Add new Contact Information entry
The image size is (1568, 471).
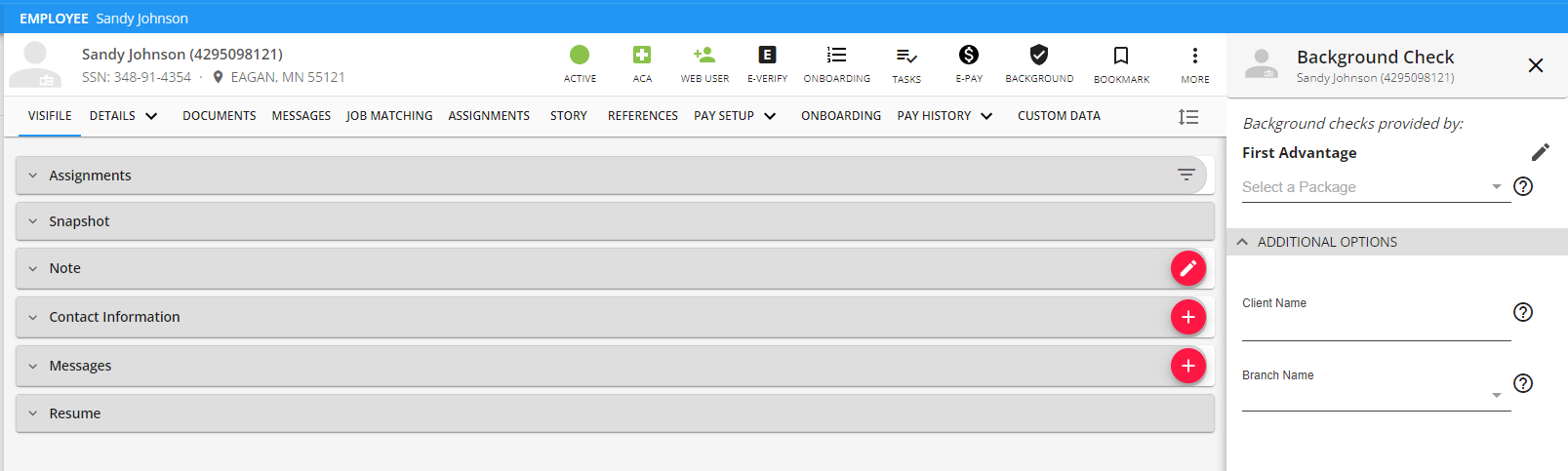click(x=1188, y=317)
